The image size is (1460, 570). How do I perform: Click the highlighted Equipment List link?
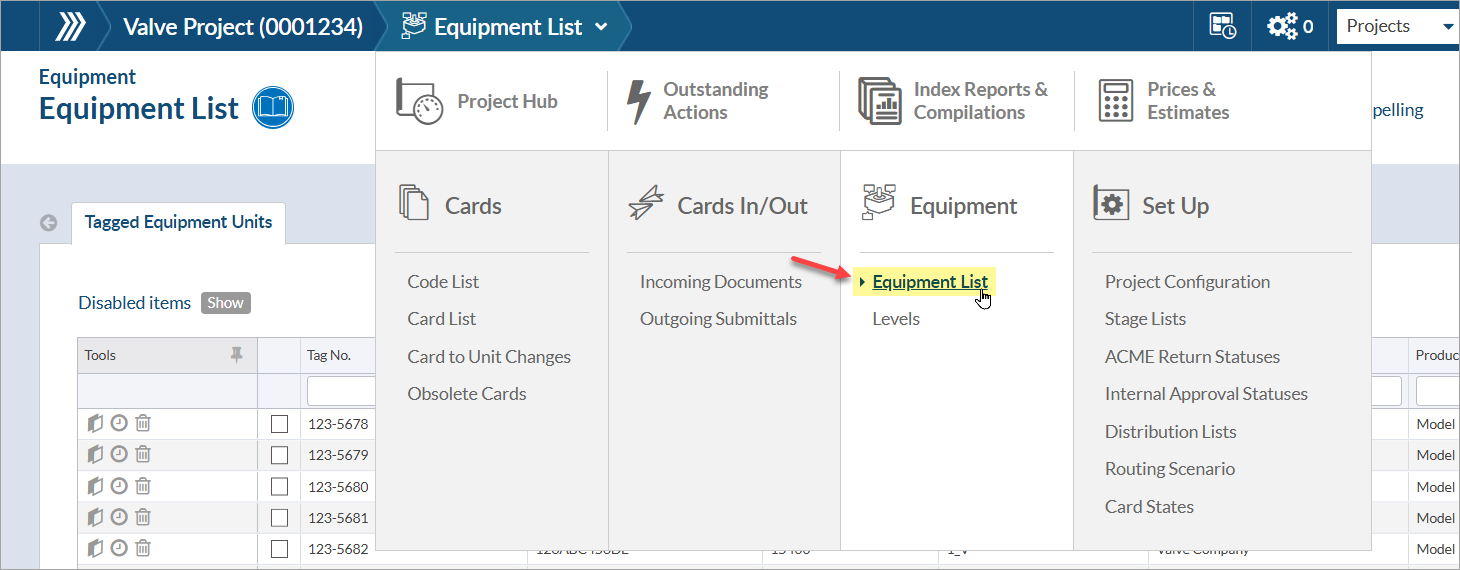click(x=930, y=282)
